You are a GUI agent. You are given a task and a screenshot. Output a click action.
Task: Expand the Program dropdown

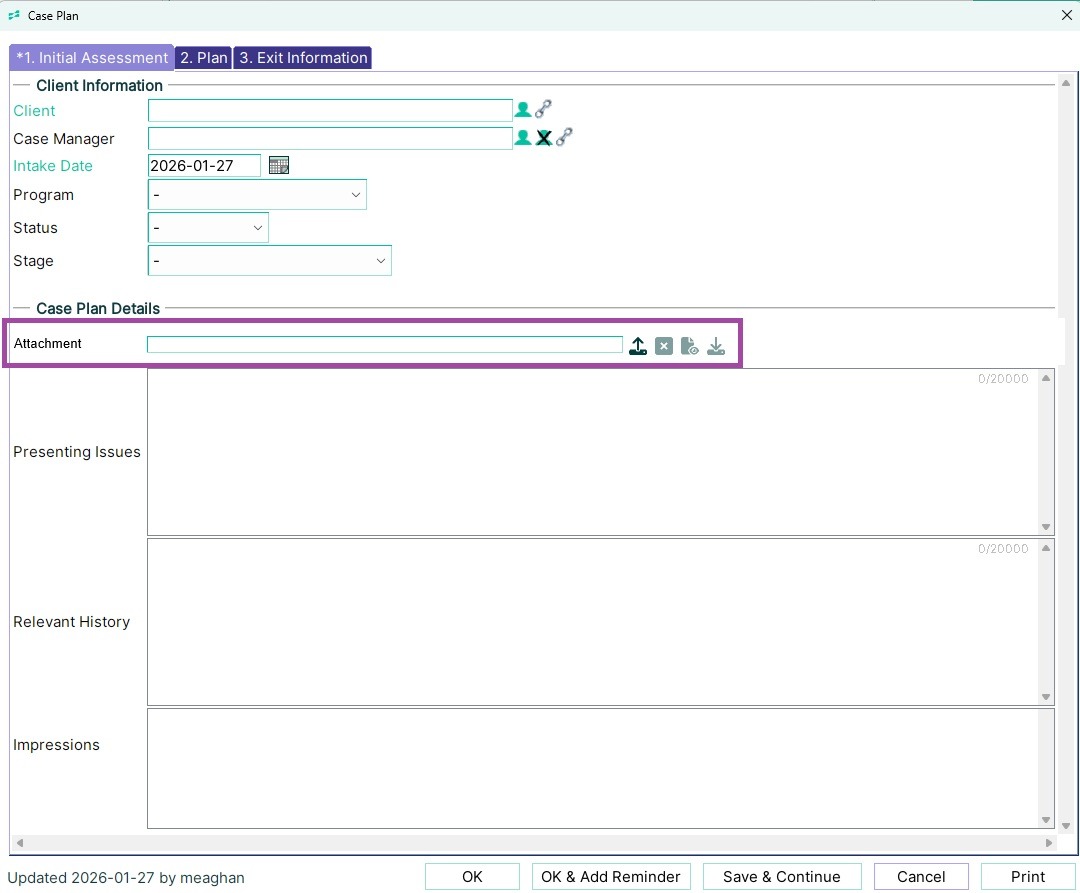click(257, 195)
